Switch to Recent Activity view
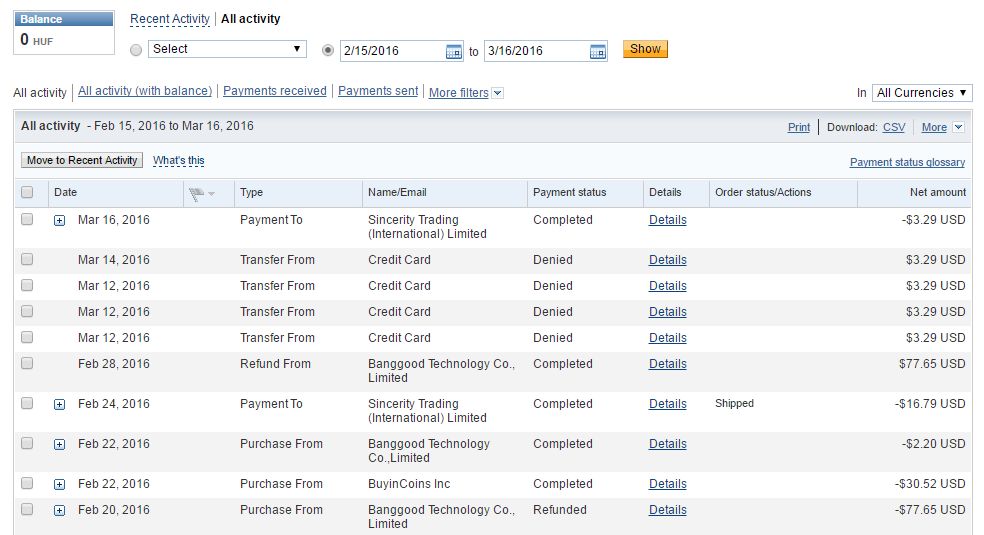 pyautogui.click(x=170, y=19)
